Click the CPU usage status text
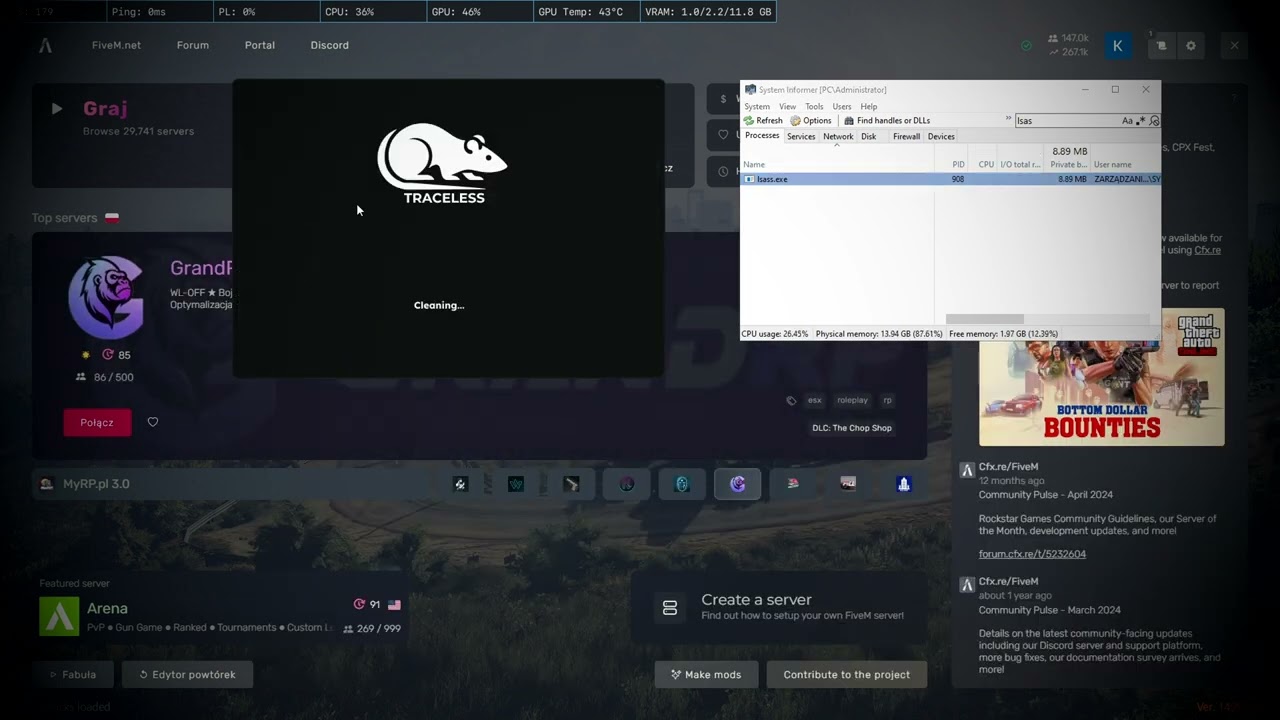 [775, 334]
